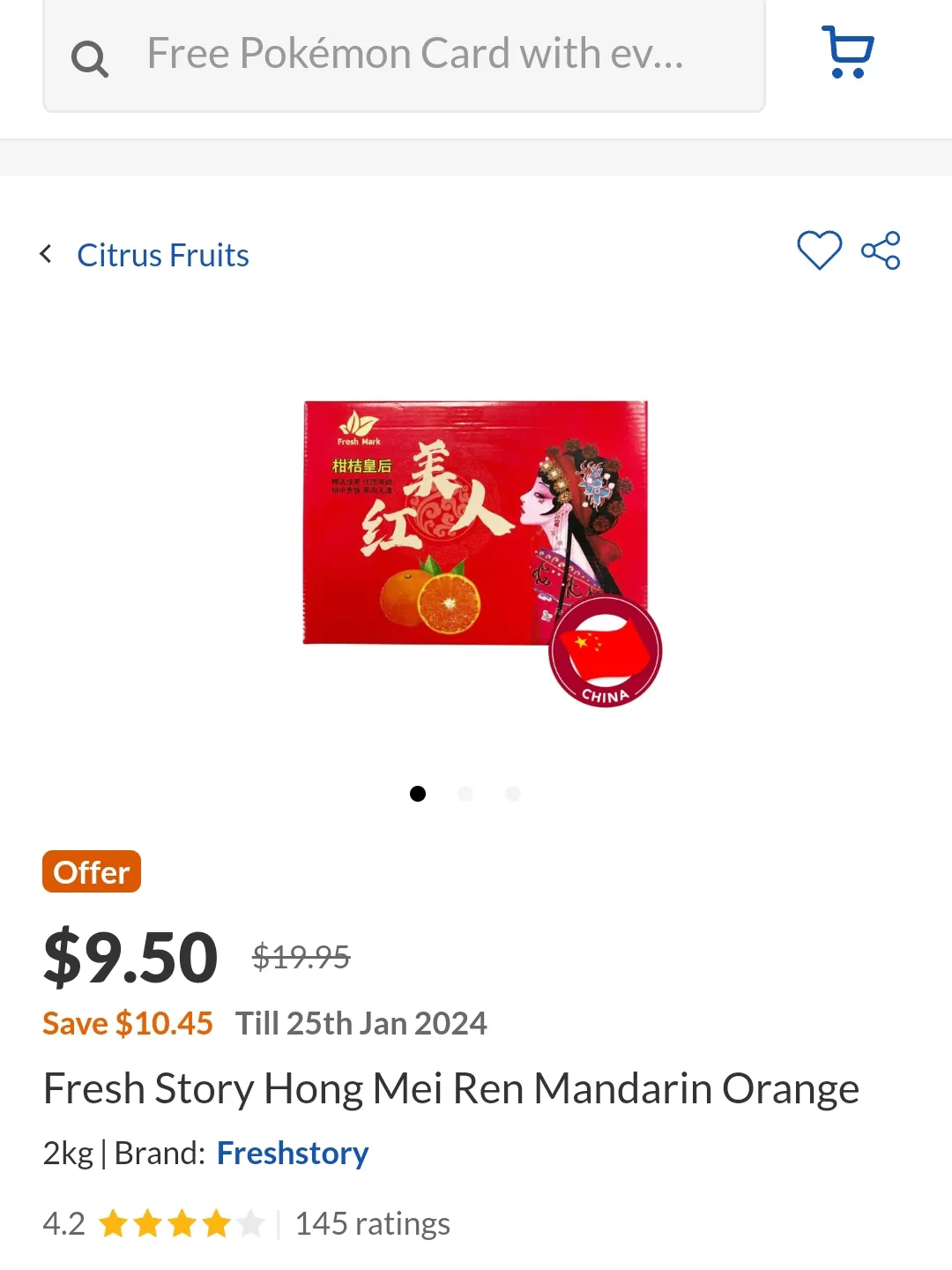
Task: Click the back chevron arrow
Action: (x=46, y=253)
